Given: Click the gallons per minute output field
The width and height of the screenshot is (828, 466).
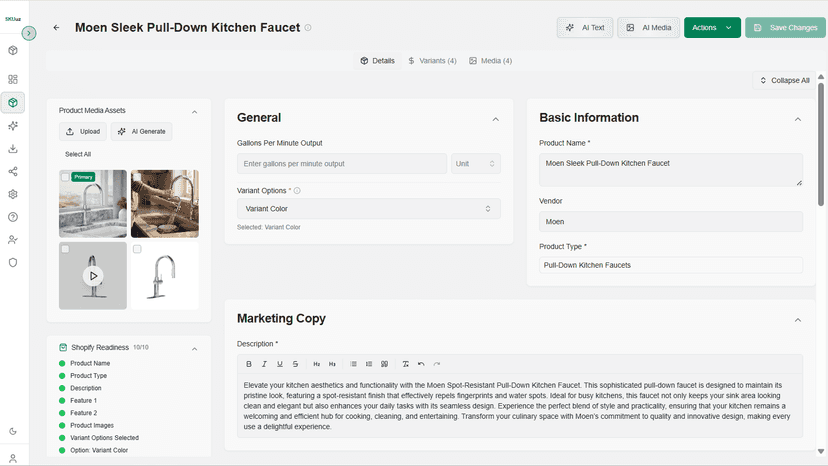Looking at the screenshot, I should click(x=342, y=164).
